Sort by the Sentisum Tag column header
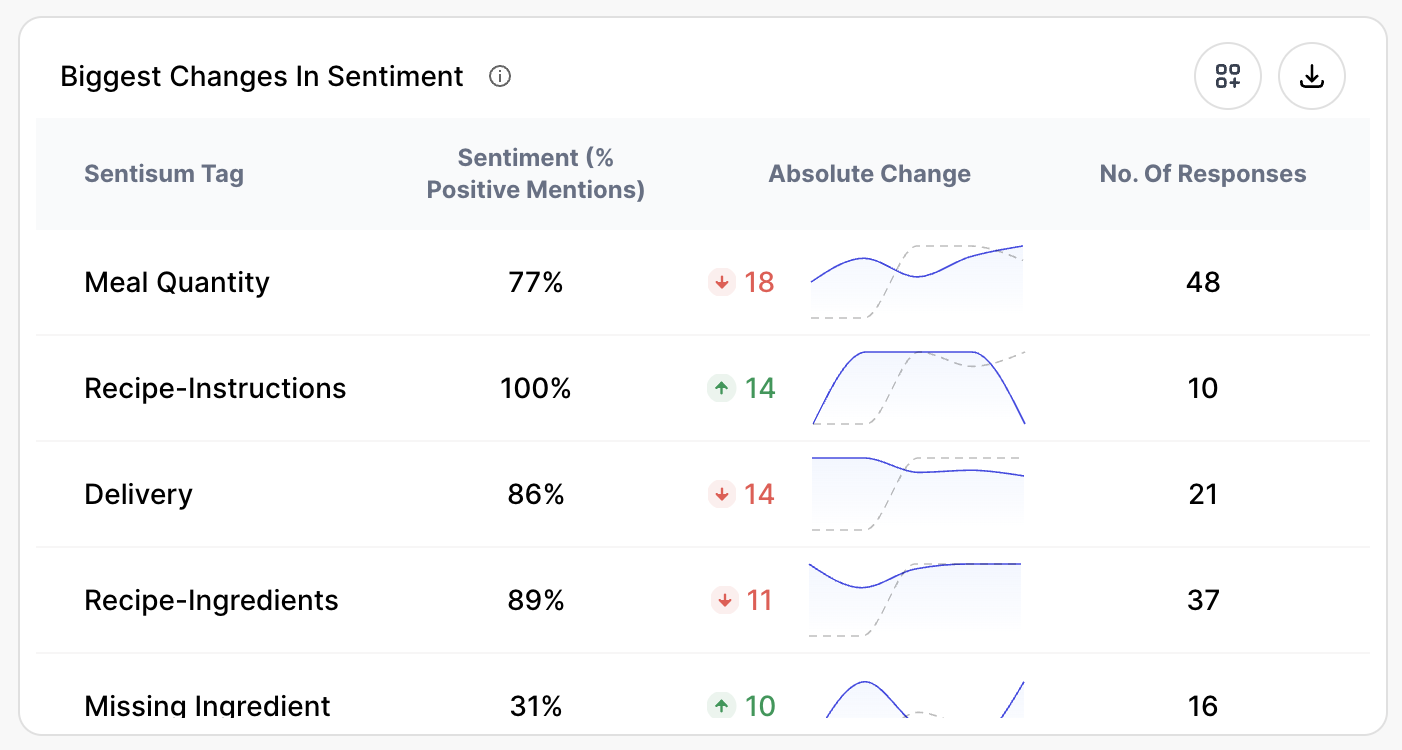Viewport: 1402px width, 750px height. (x=164, y=173)
